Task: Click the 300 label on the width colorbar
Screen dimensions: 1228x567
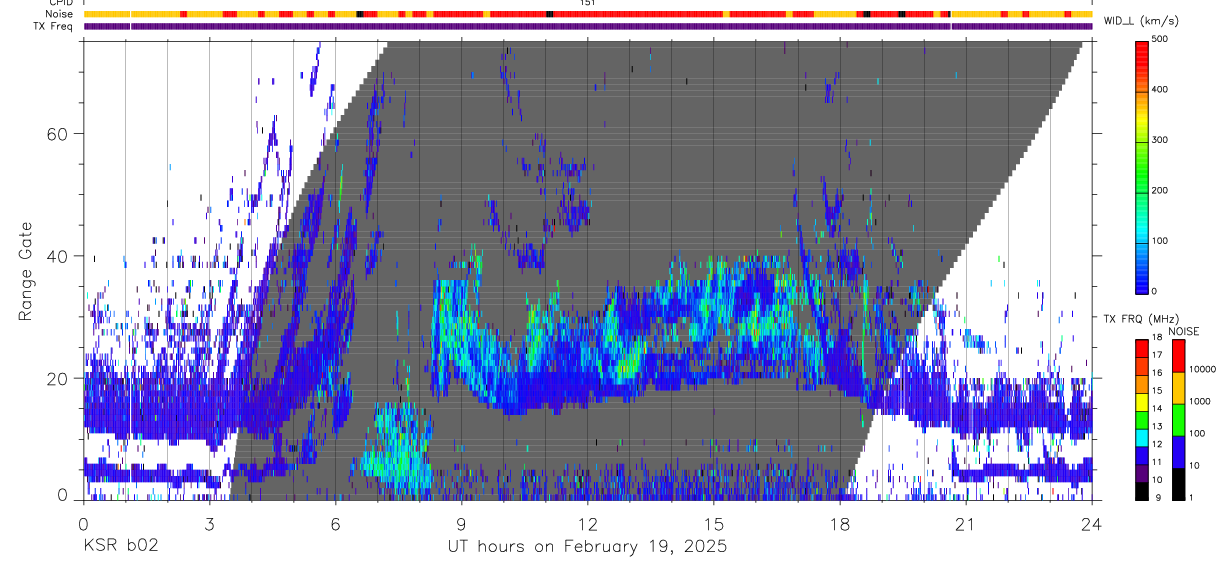Action: point(1160,140)
